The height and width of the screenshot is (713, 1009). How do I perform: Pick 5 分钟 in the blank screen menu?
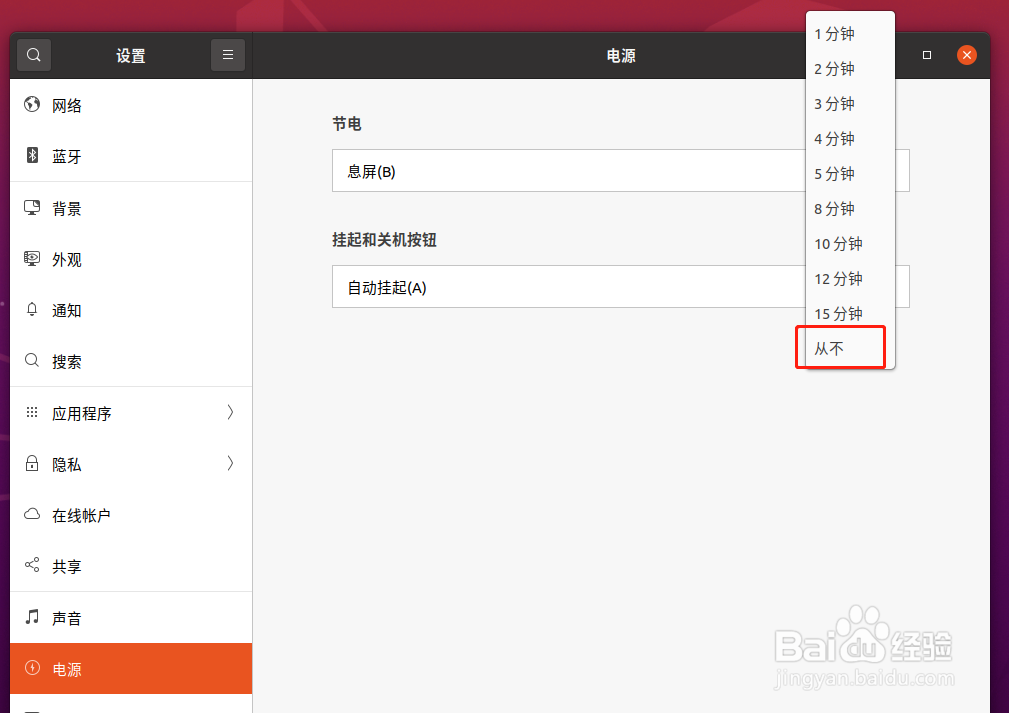pyautogui.click(x=850, y=174)
